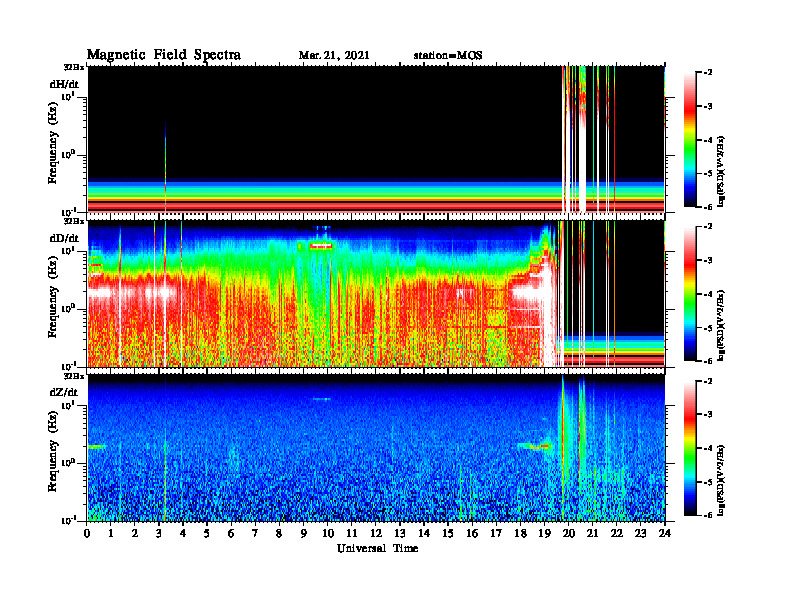Click "Frequency (Hz)" axis label of dH/dt panel
The height and width of the screenshot is (612, 792).
click(53, 142)
